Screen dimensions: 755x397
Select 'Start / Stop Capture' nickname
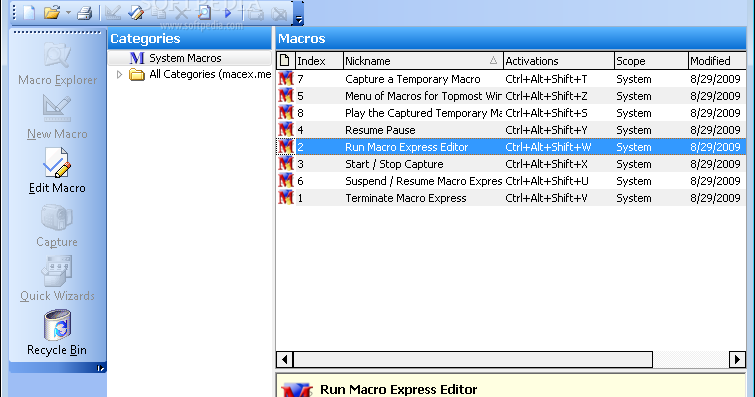coord(394,164)
